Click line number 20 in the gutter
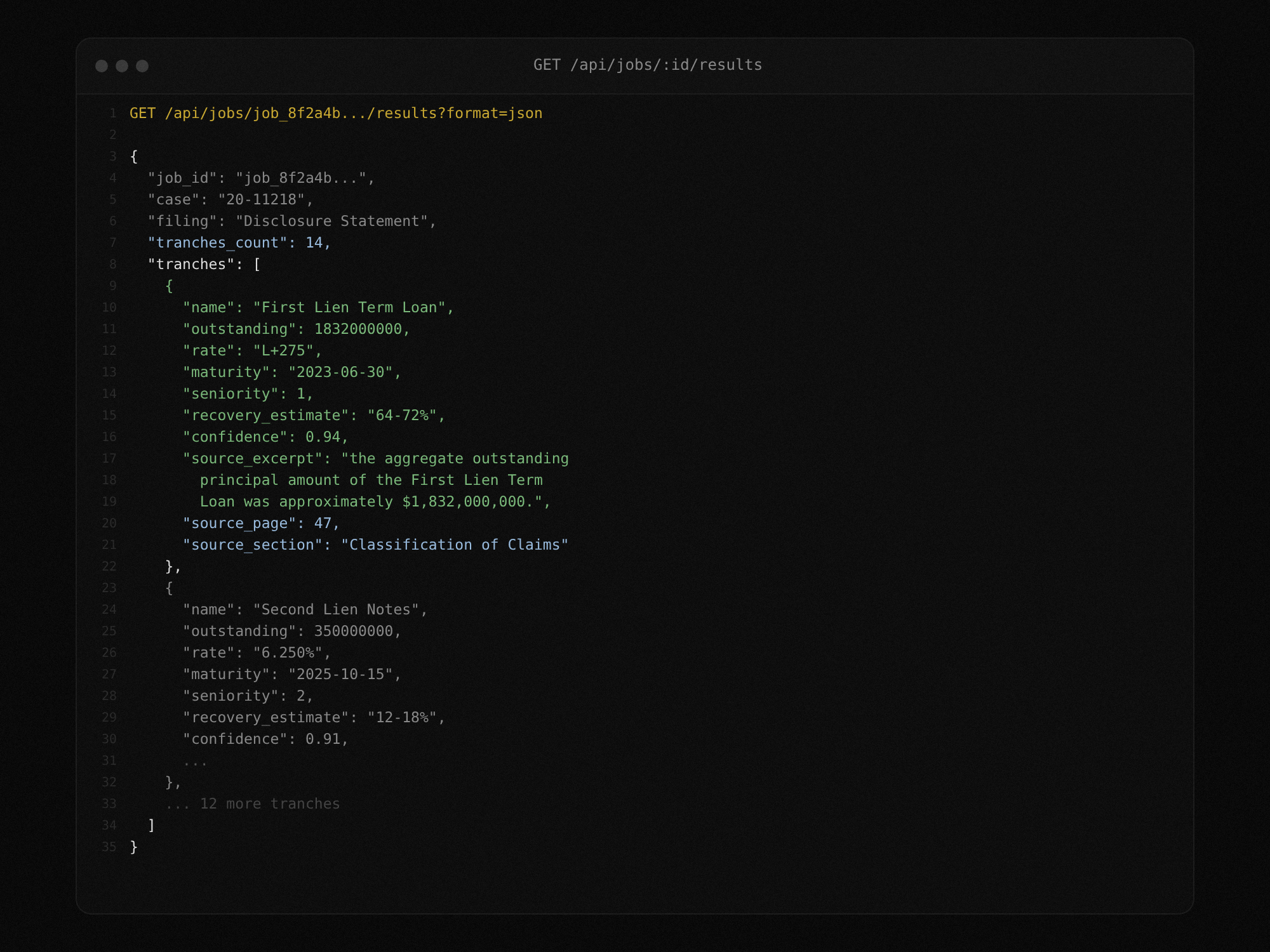 (109, 523)
